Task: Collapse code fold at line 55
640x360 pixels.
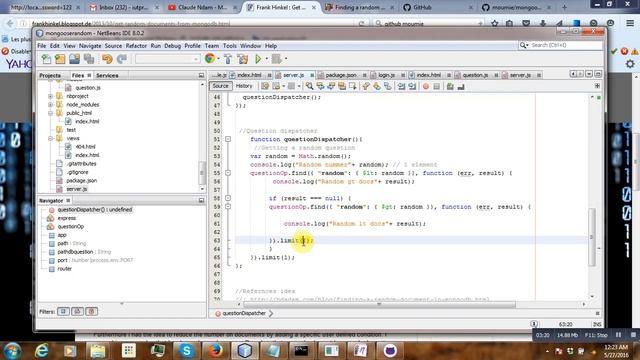Action: (228, 173)
